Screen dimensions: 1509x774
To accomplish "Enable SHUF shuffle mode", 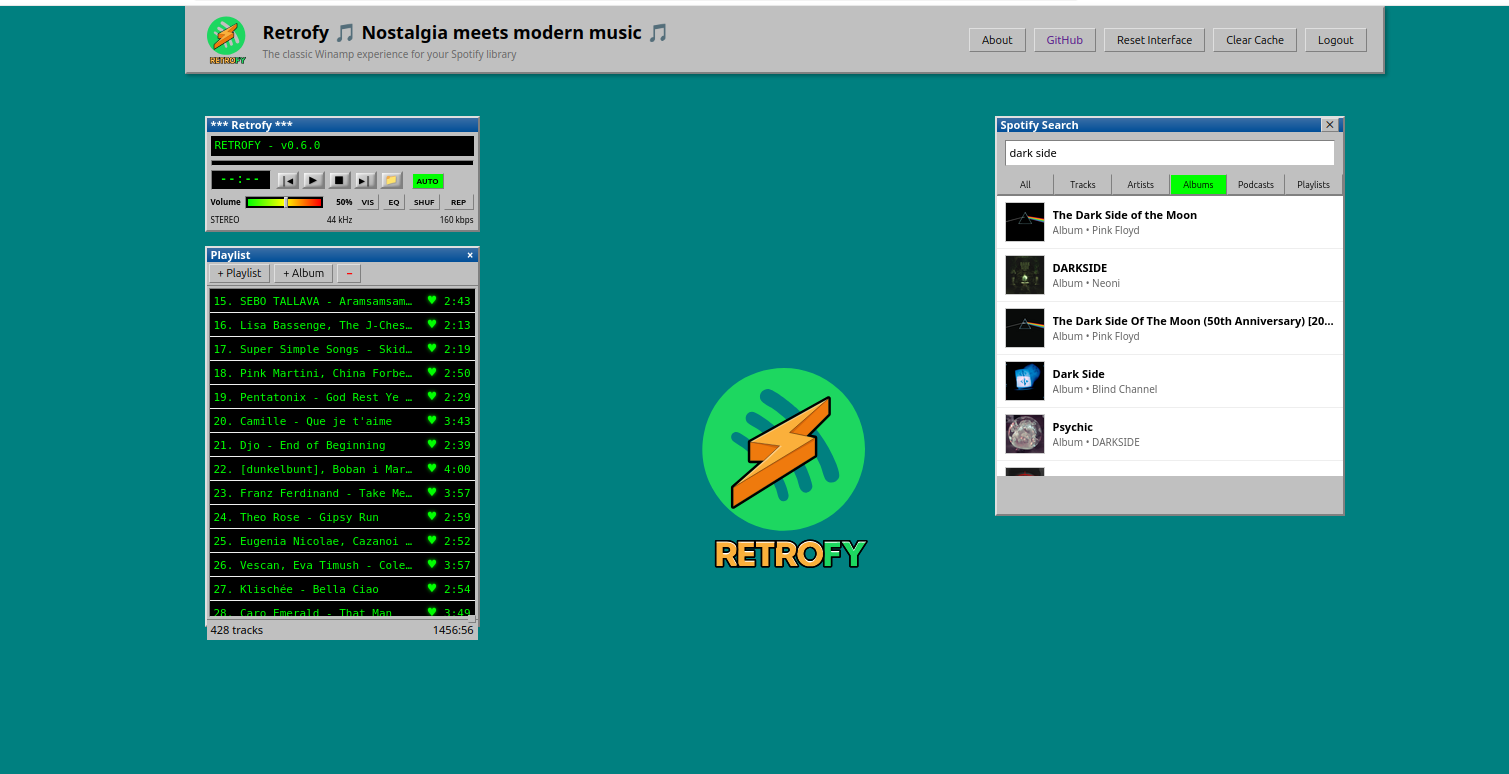I will pos(424,202).
